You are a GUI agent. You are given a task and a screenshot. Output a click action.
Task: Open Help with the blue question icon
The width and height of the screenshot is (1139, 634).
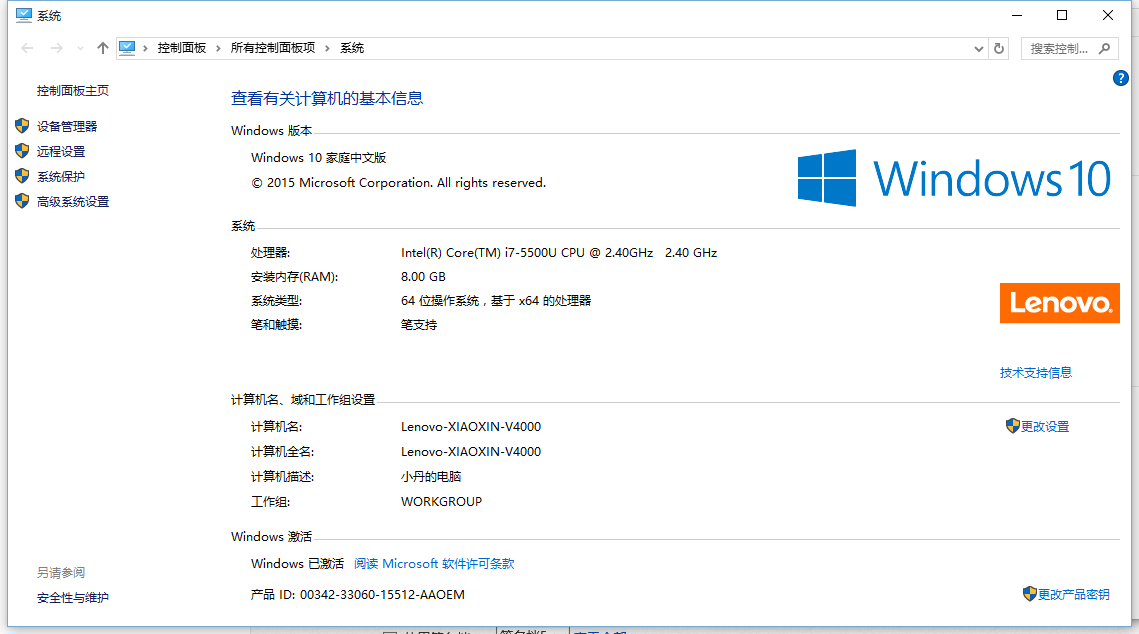pyautogui.click(x=1120, y=78)
